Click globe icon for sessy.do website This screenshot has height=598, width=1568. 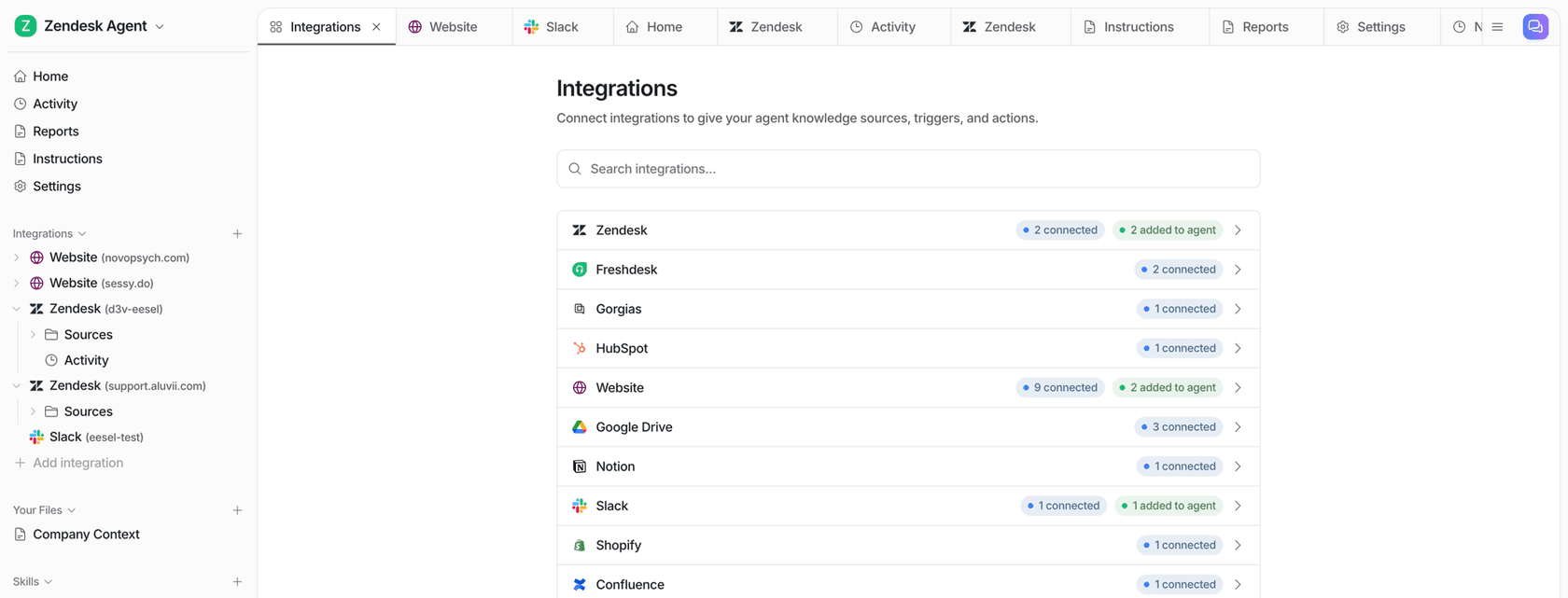pyautogui.click(x=36, y=284)
